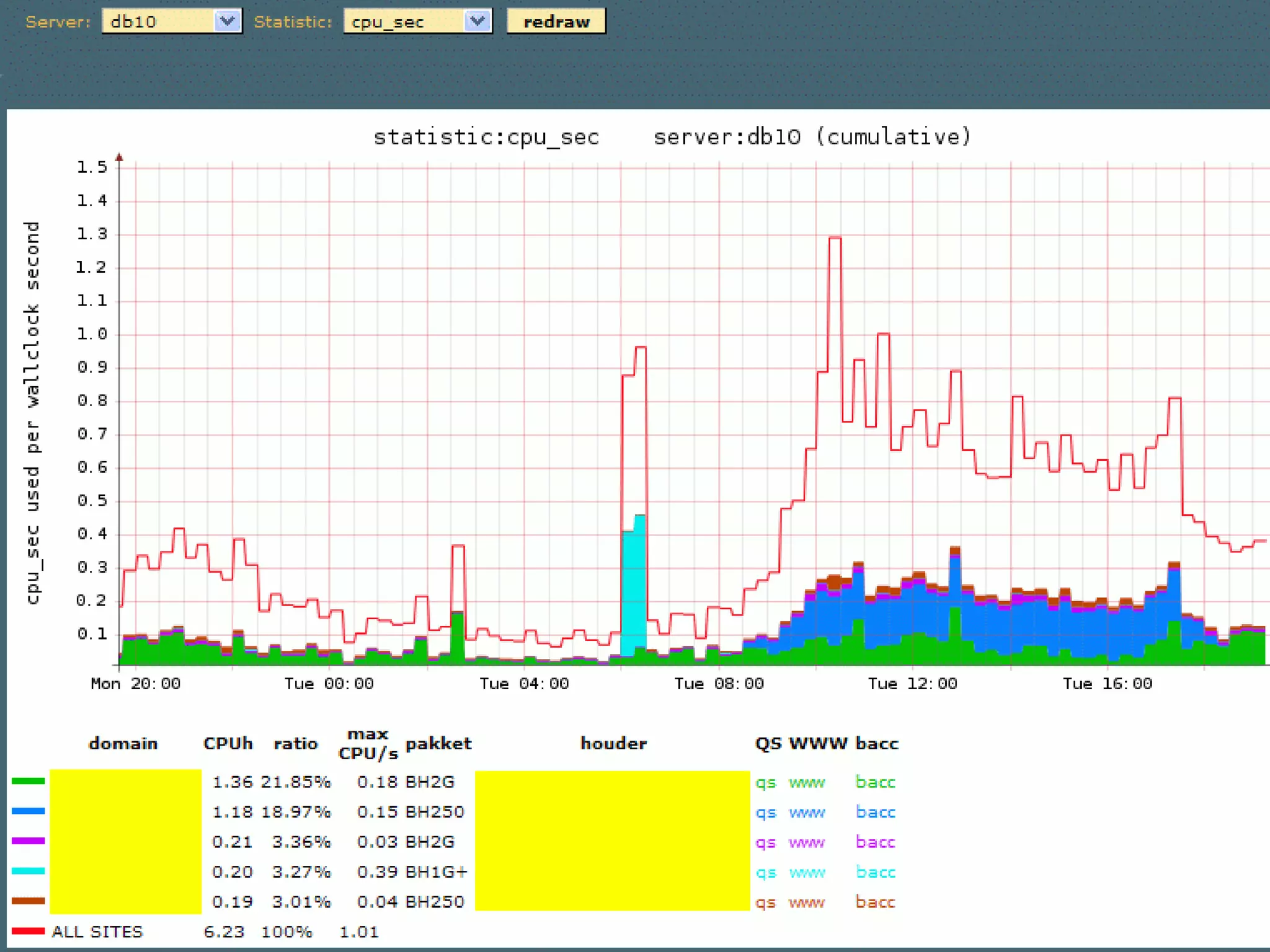
Task: Click the max CPU/s column header
Action: [368, 743]
